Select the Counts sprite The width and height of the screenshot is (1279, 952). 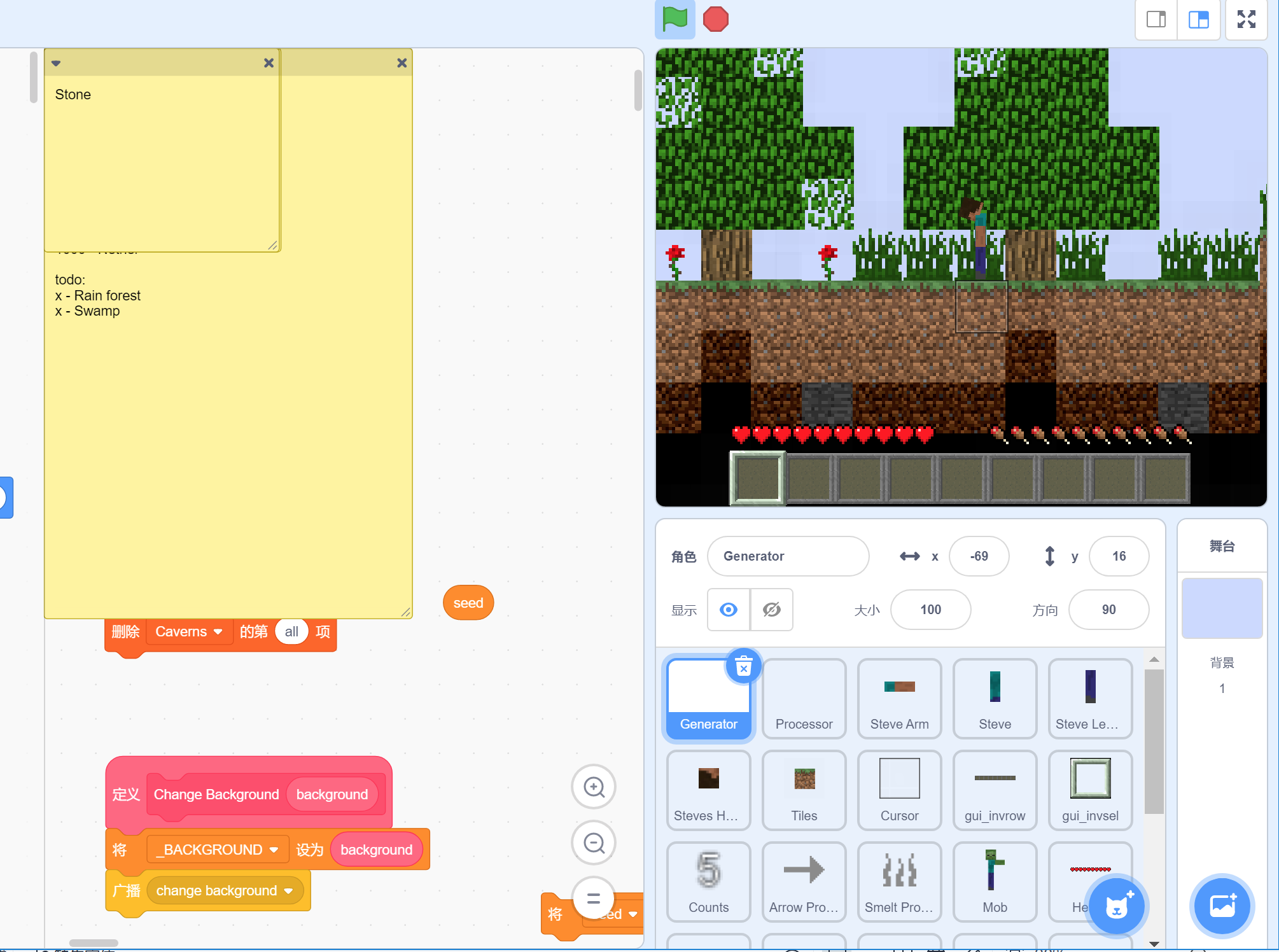click(708, 882)
